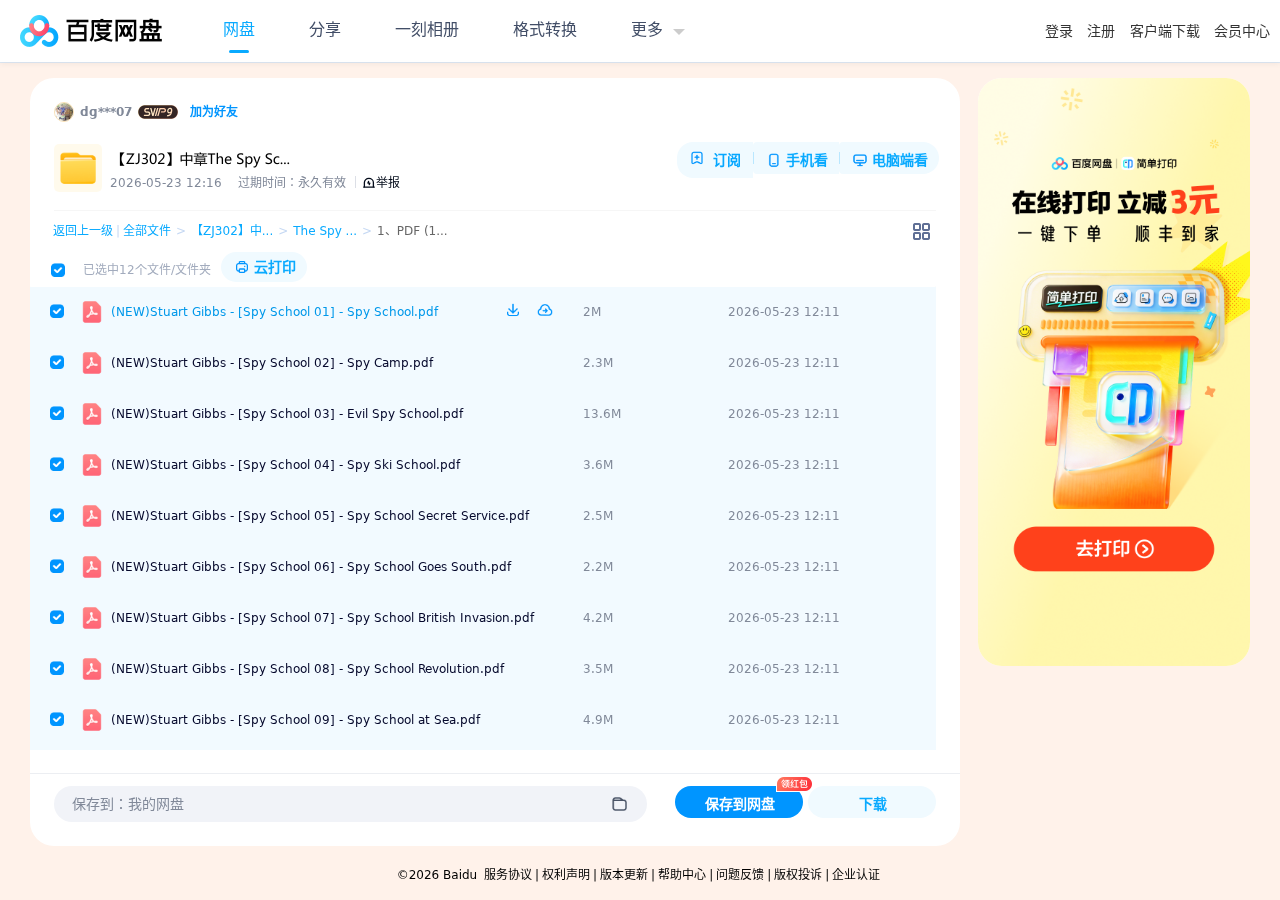Subscribe with 订阅 button

point(716,160)
